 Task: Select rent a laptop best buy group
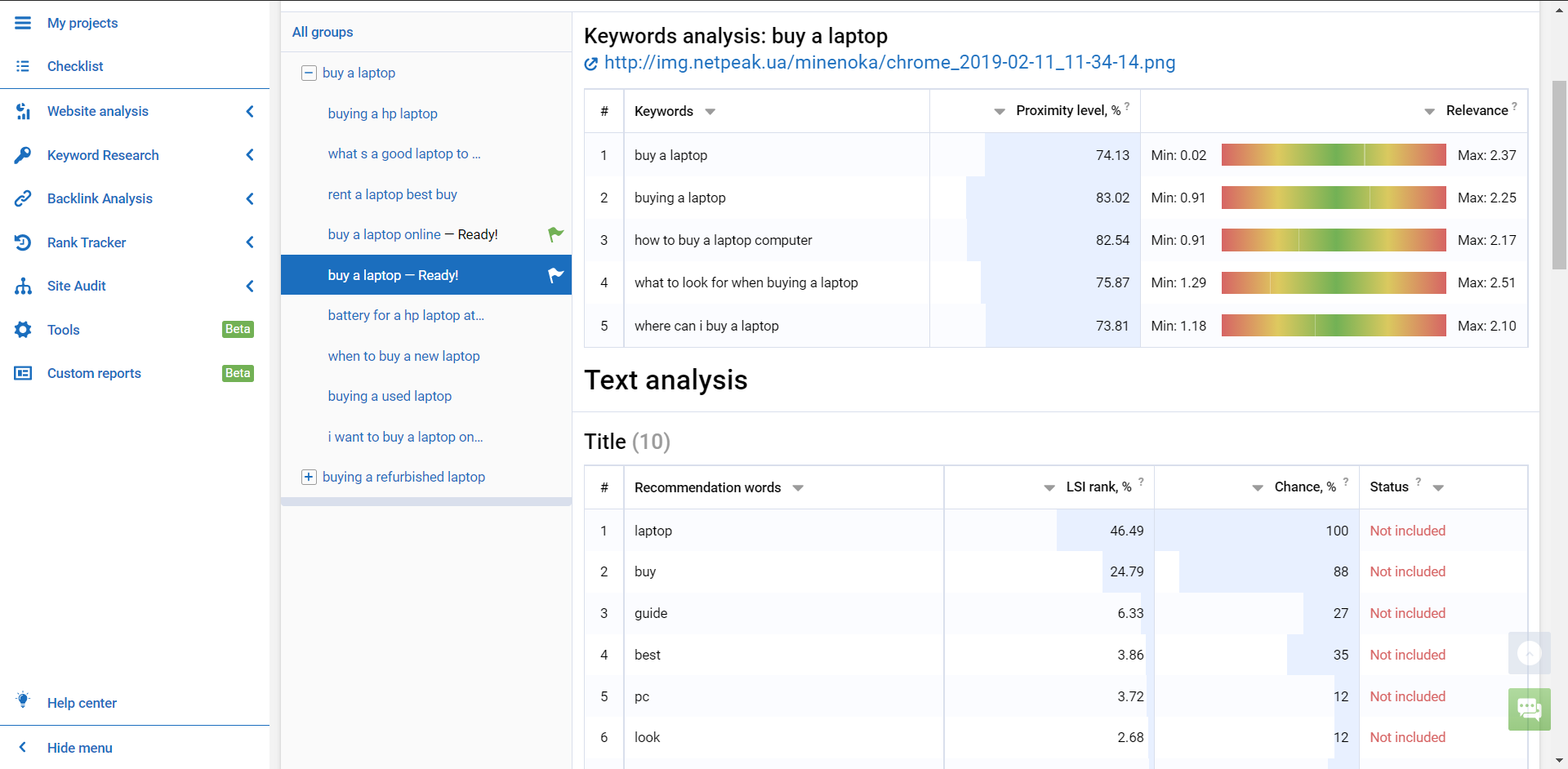pos(393,194)
